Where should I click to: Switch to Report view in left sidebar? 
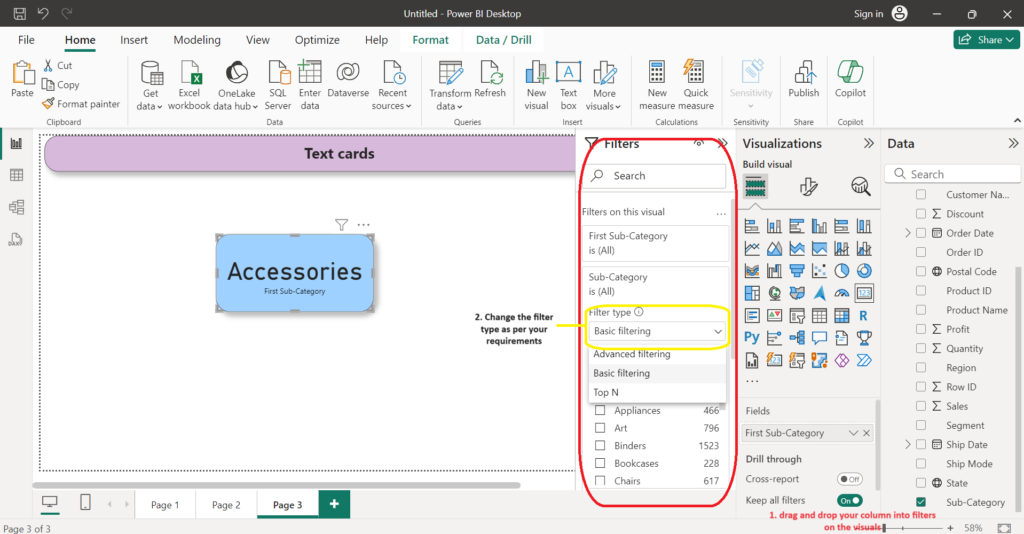pyautogui.click(x=16, y=144)
